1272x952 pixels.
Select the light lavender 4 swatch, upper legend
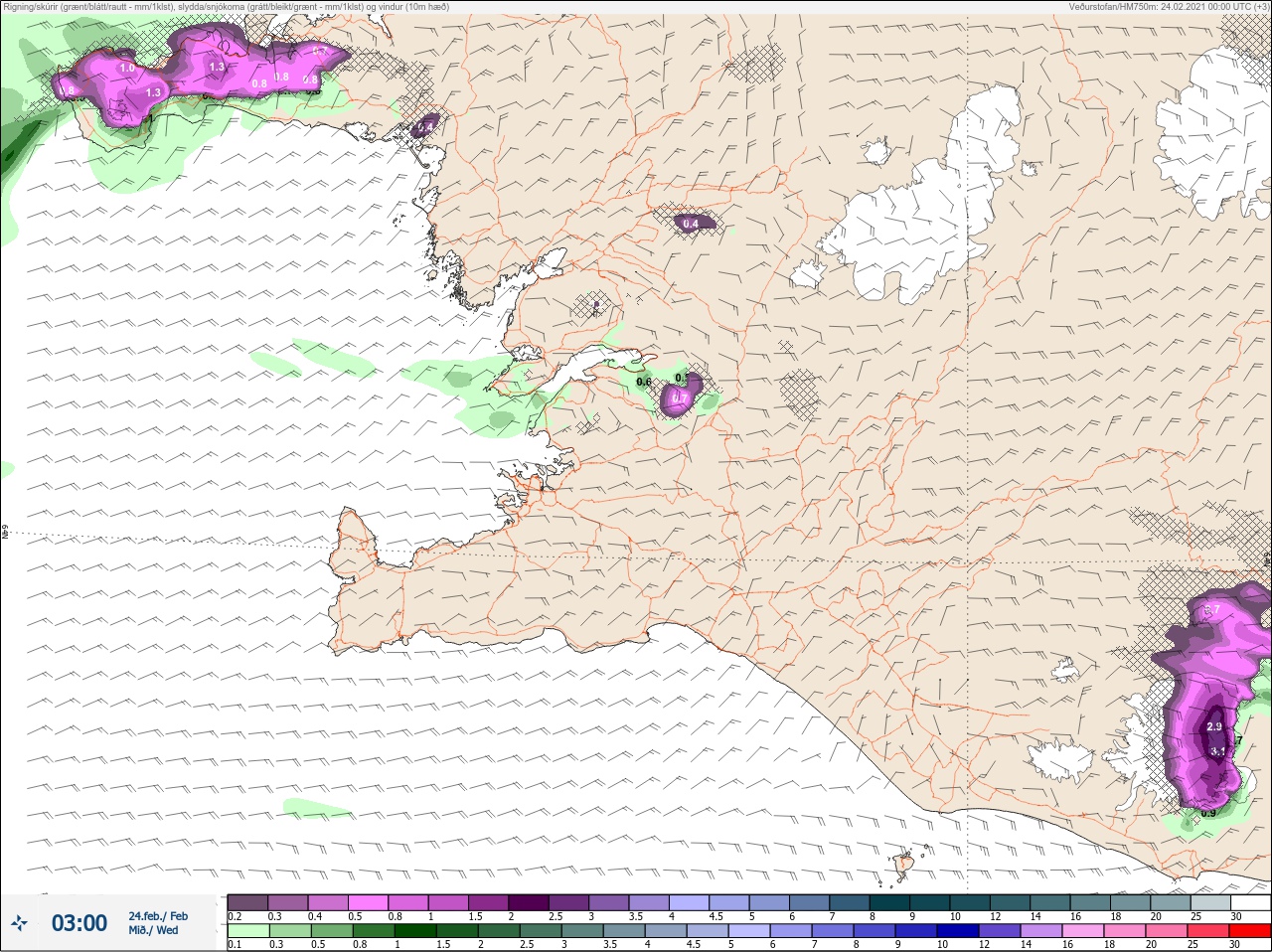[x=691, y=902]
